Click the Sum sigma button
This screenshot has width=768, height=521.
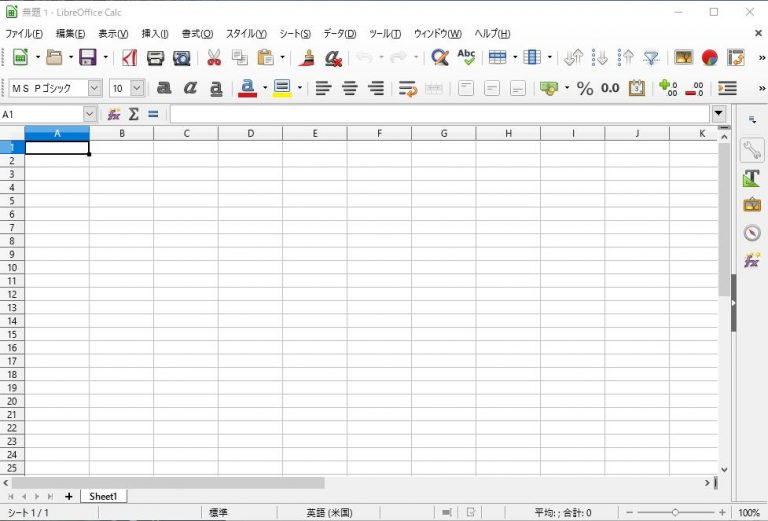(133, 114)
